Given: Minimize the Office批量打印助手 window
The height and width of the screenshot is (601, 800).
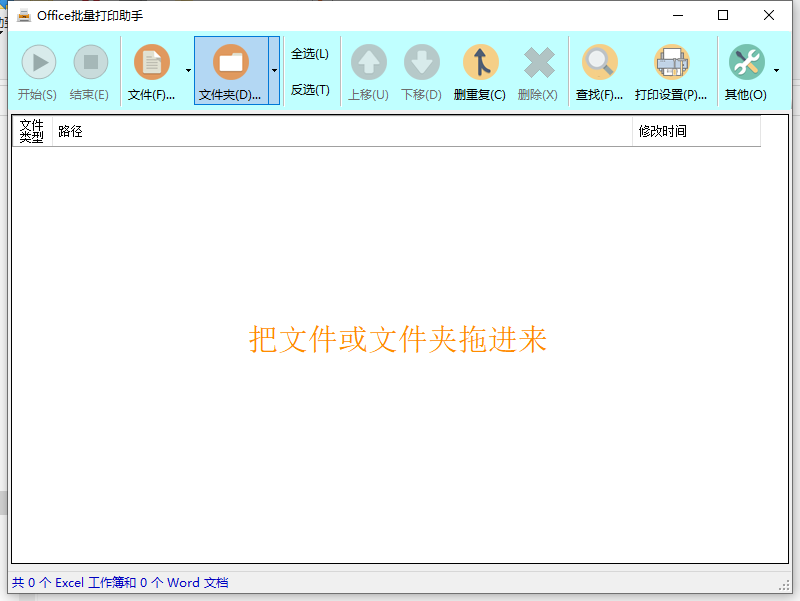Looking at the screenshot, I should [678, 15].
